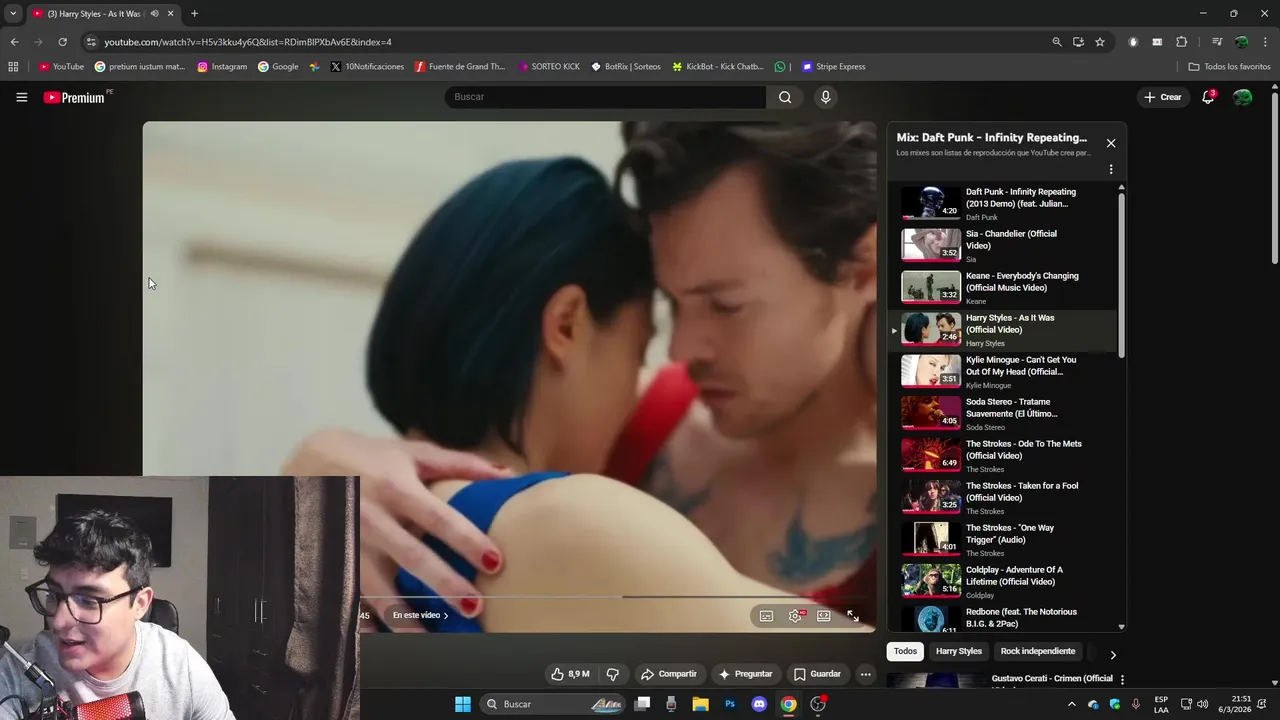Viewport: 1280px width, 720px height.
Task: Play Daft Punk Infinity Repeating in playlist
Action: (x=1000, y=203)
